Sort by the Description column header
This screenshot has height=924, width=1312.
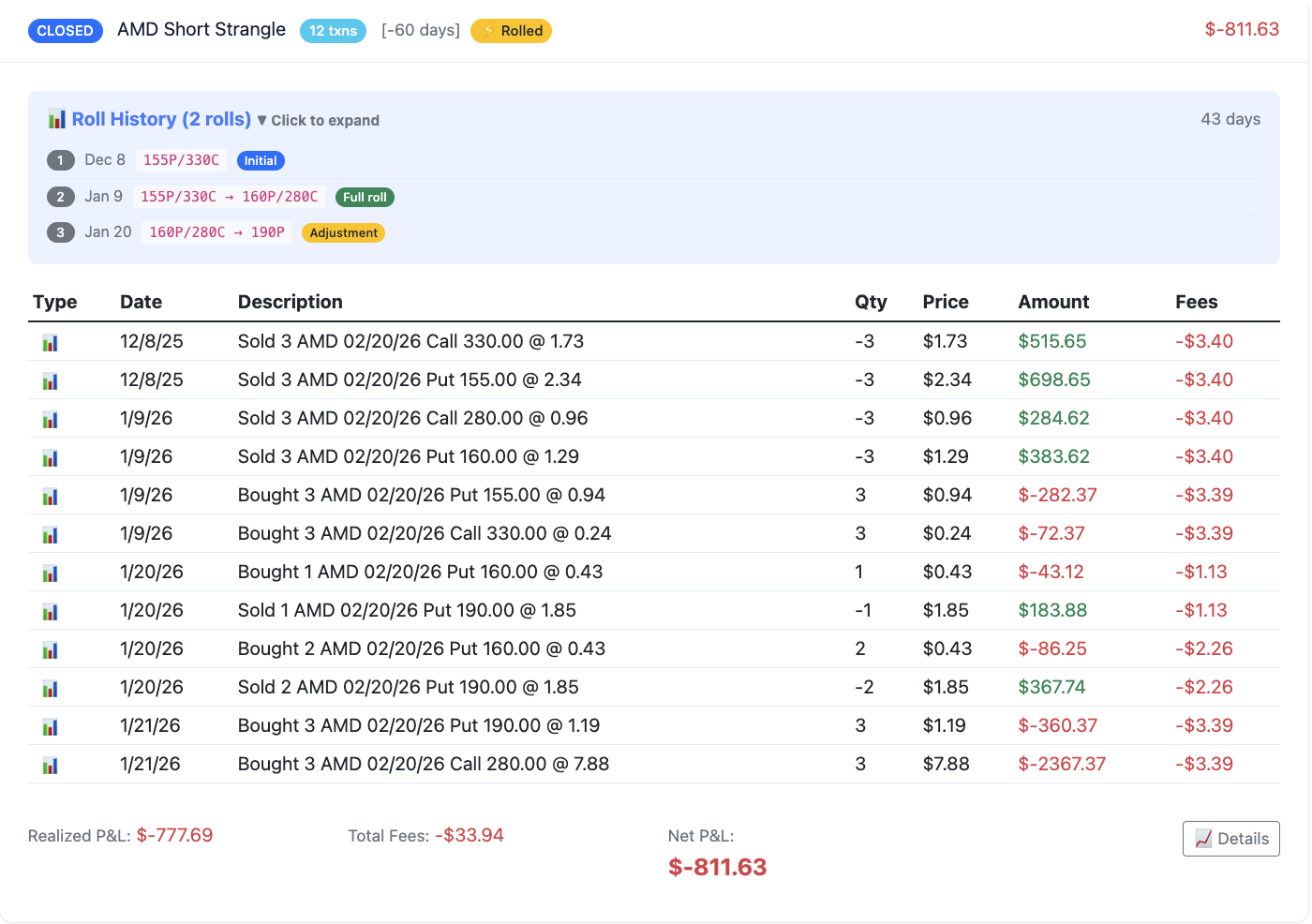coord(291,302)
